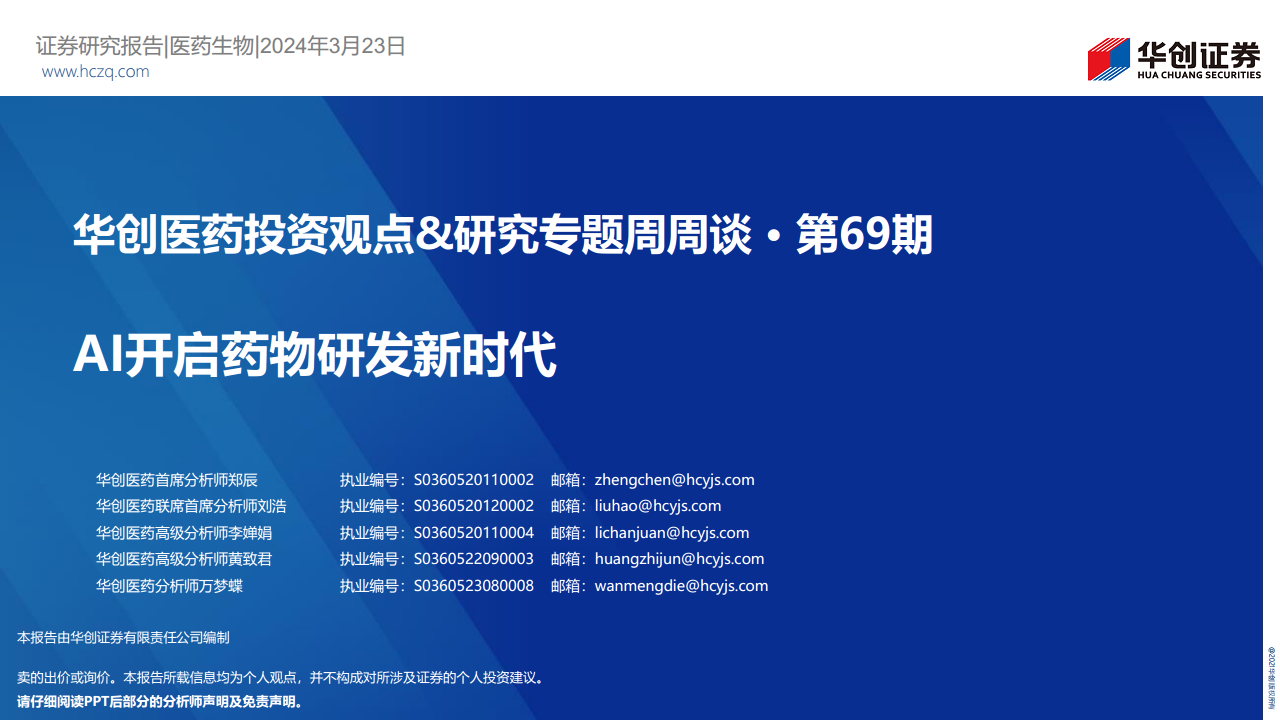Viewport: 1280px width, 720px height.
Task: Select header text 证券研究报告|医药生物|2024年3月23日
Action: (x=220, y=46)
